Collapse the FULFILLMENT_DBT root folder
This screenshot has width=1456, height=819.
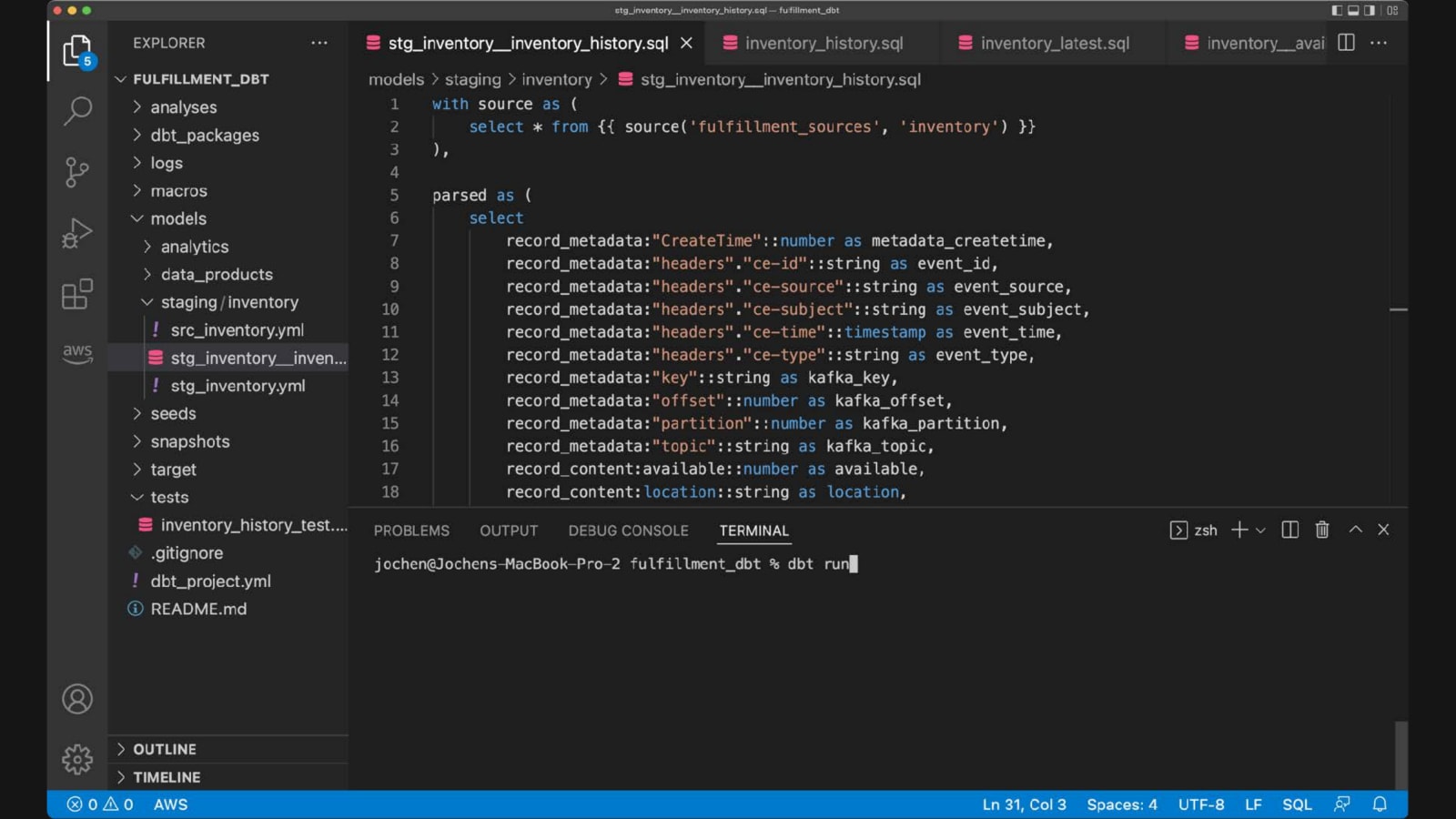click(x=227, y=79)
